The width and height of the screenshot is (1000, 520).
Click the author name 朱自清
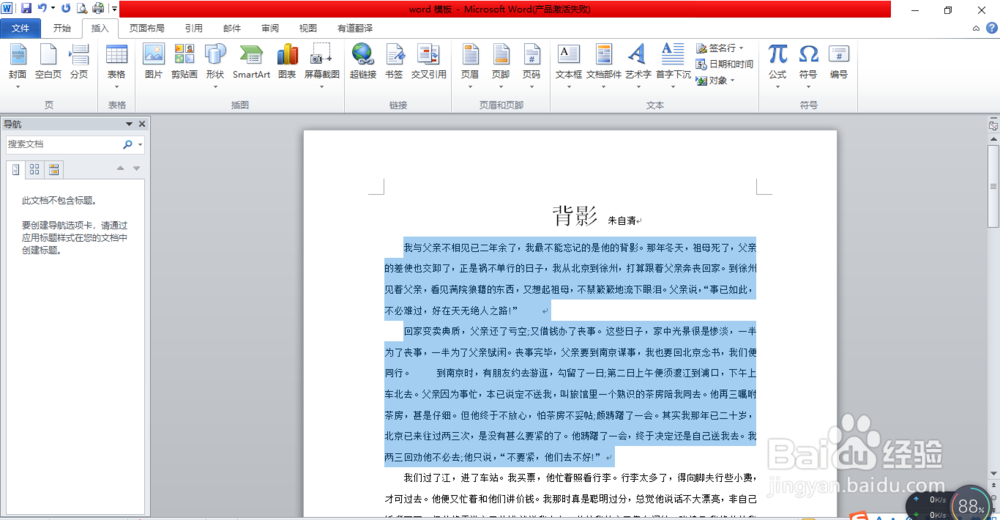tap(621, 221)
